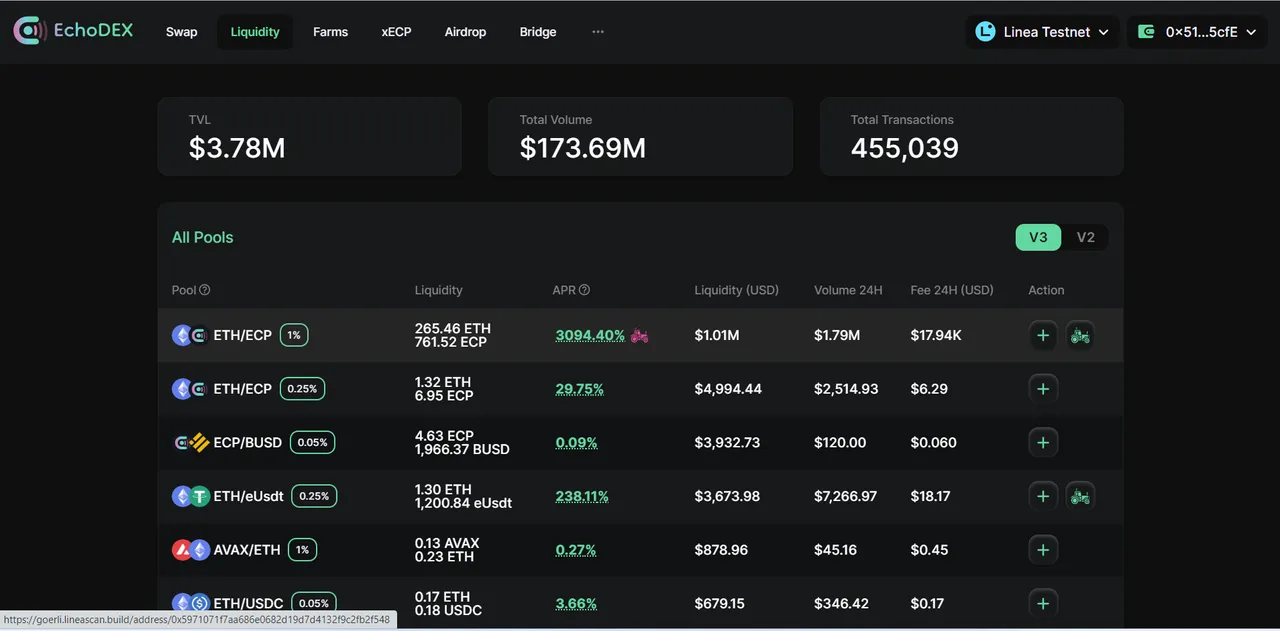Viewport: 1280px width, 631px height.
Task: Click the 0.09% APR value
Action: 576,442
